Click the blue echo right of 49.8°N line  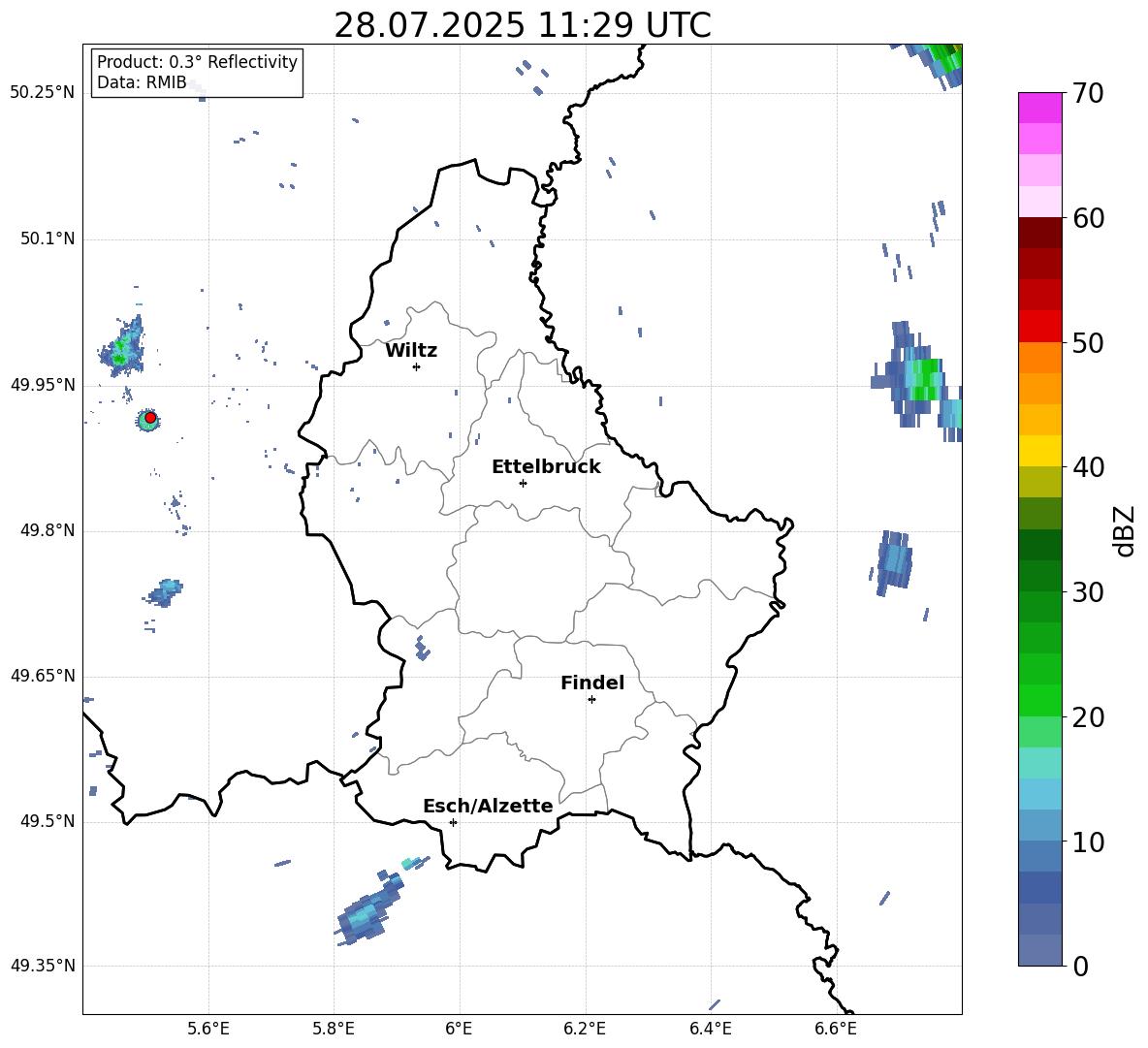[x=895, y=562]
